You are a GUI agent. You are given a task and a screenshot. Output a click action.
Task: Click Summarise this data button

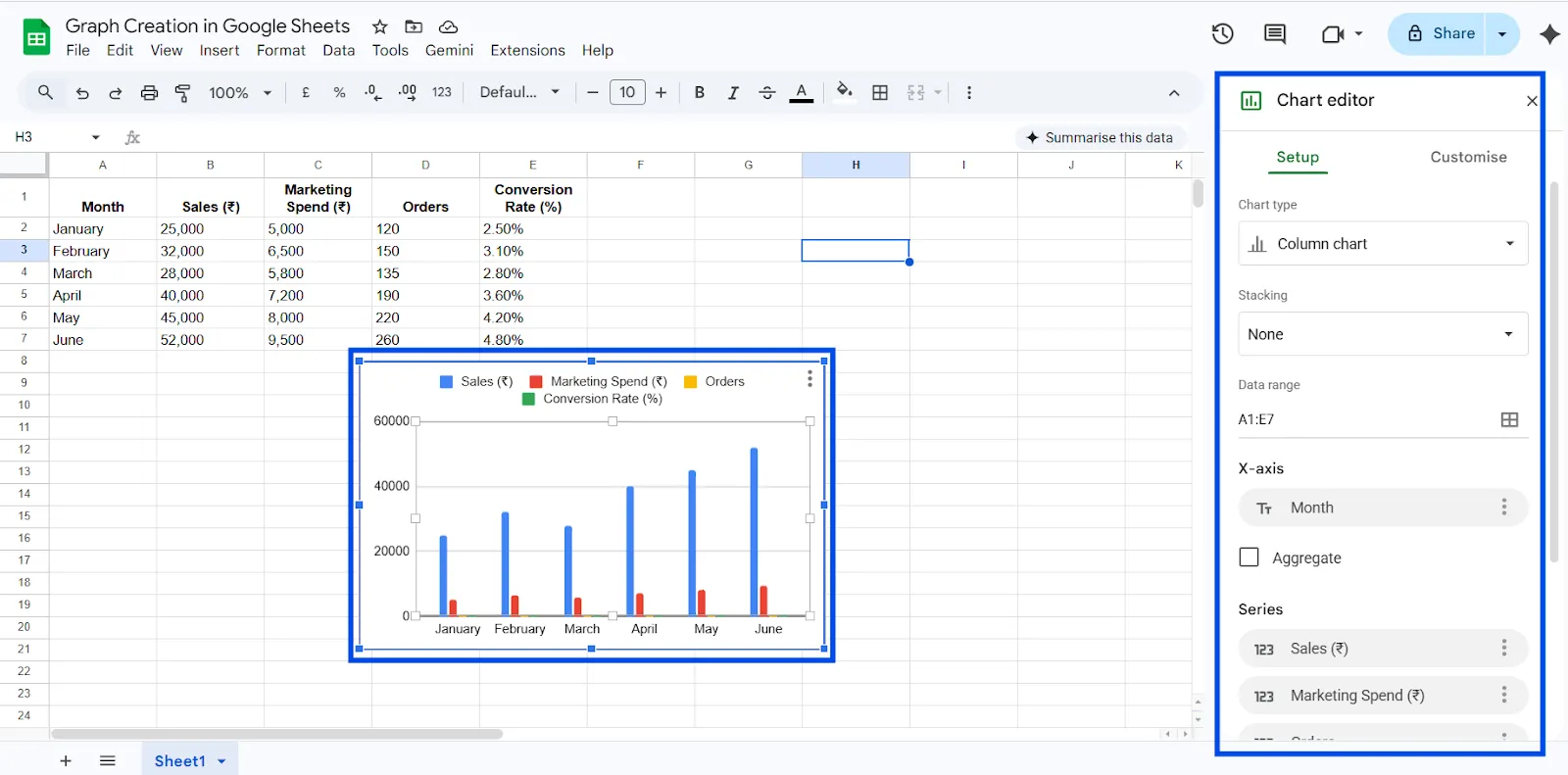[x=1100, y=137]
